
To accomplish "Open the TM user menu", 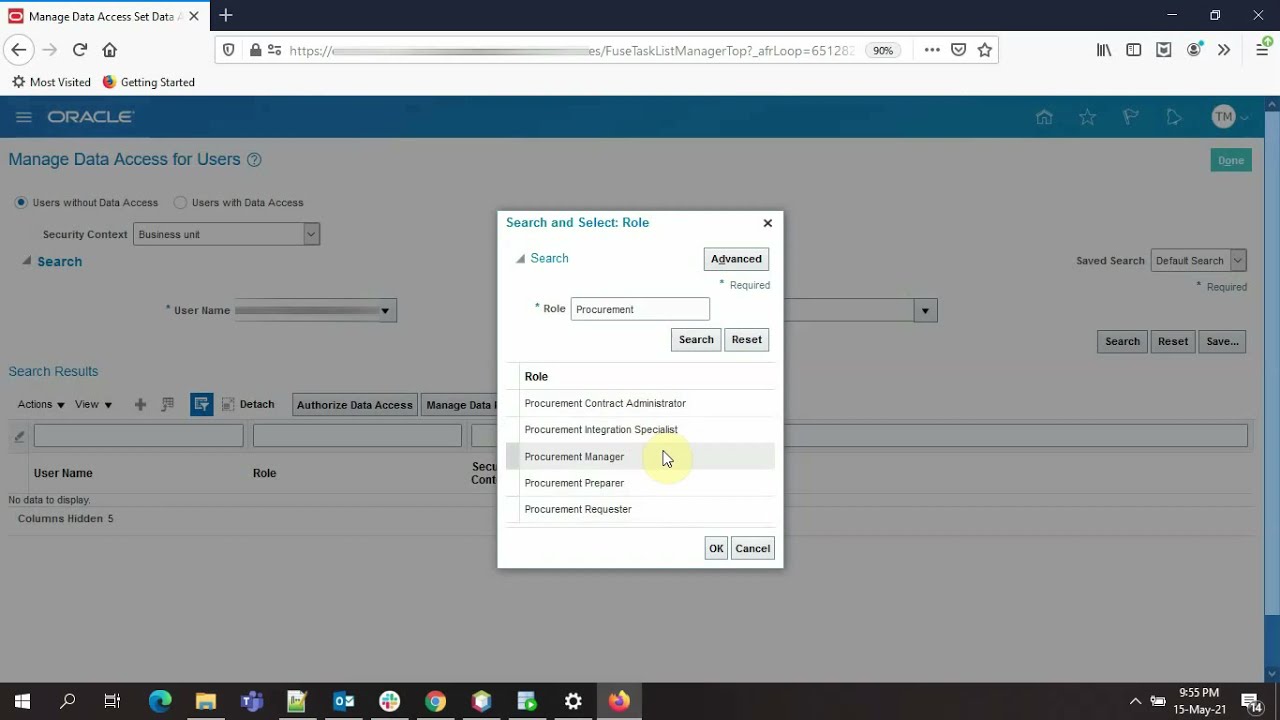I will pyautogui.click(x=1229, y=117).
